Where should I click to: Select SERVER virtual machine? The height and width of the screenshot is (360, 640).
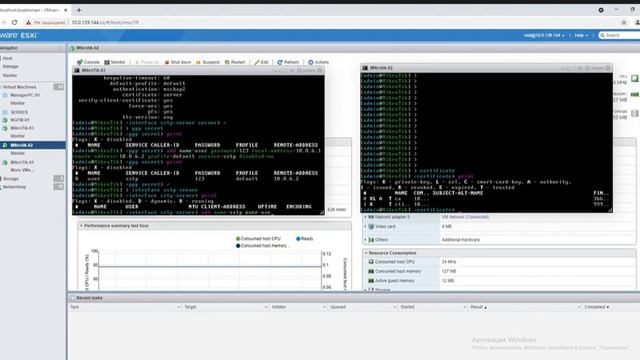[19, 112]
